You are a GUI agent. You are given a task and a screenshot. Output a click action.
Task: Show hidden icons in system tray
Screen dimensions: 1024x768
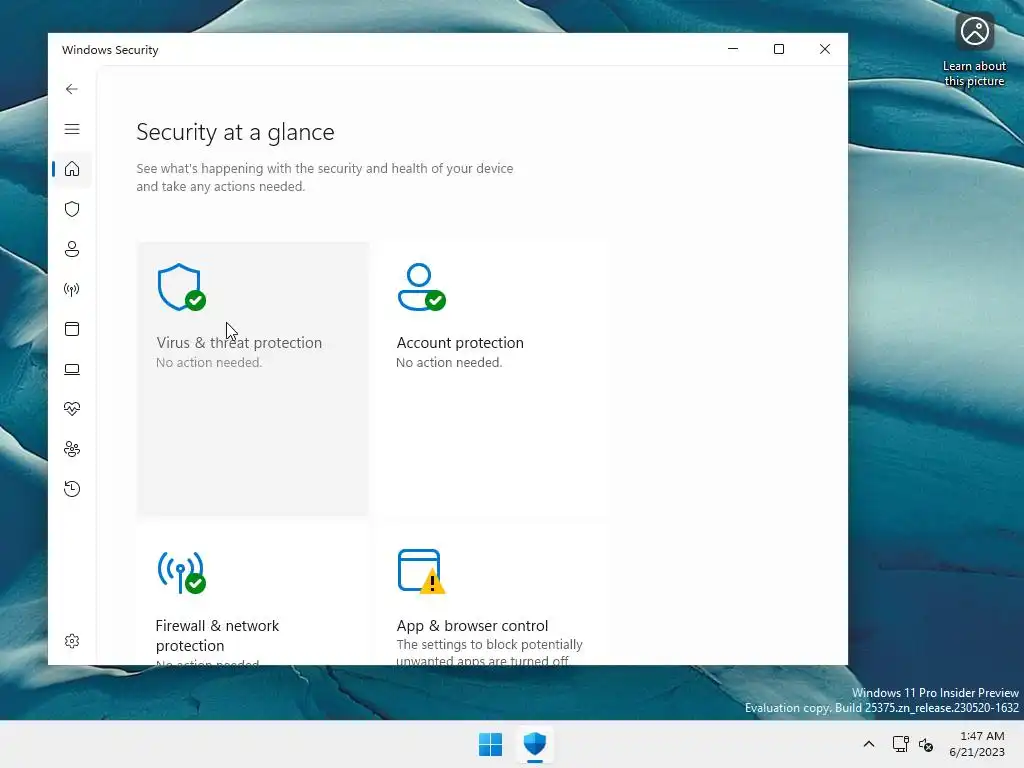click(x=869, y=744)
